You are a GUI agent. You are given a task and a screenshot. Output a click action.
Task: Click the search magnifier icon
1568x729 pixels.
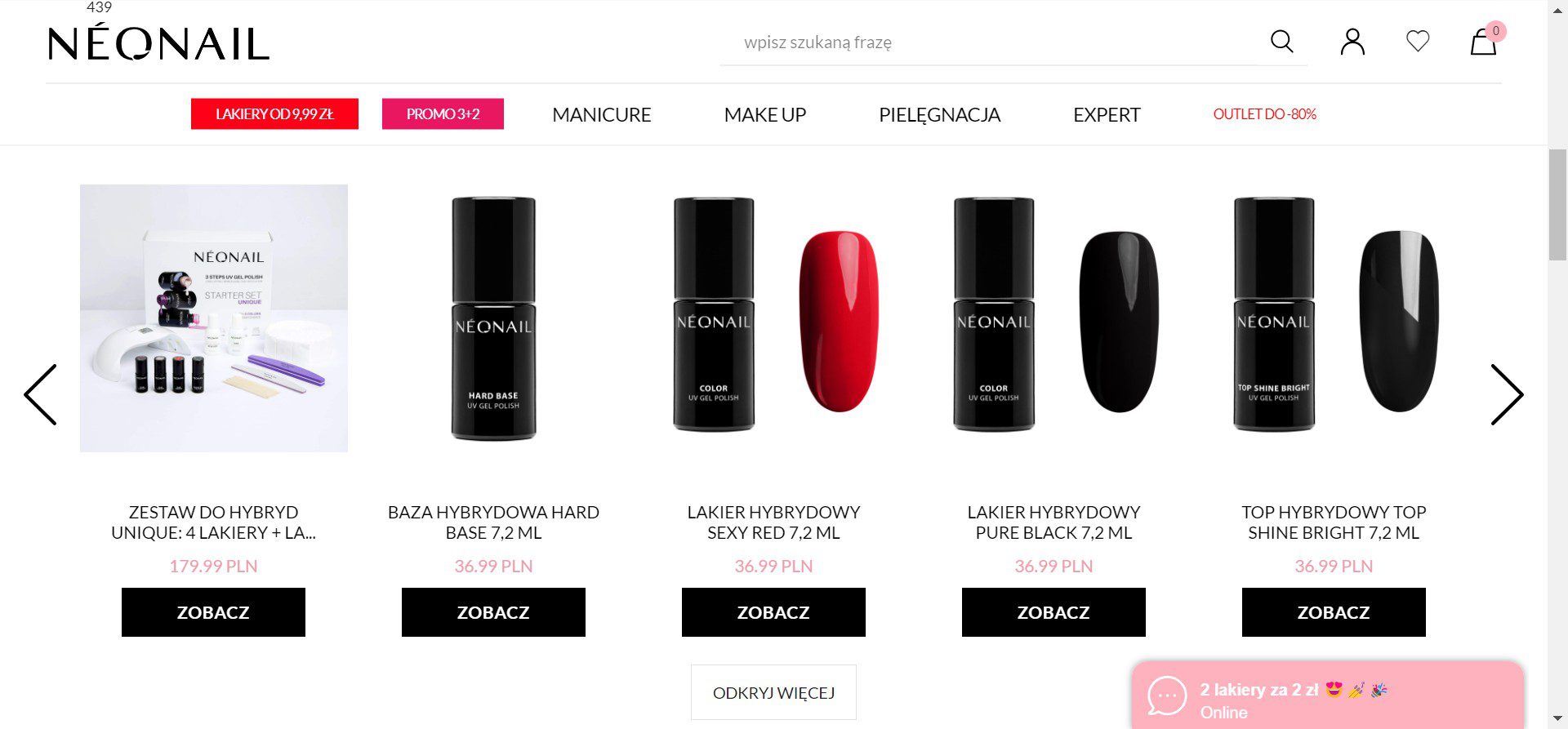coord(1281,42)
